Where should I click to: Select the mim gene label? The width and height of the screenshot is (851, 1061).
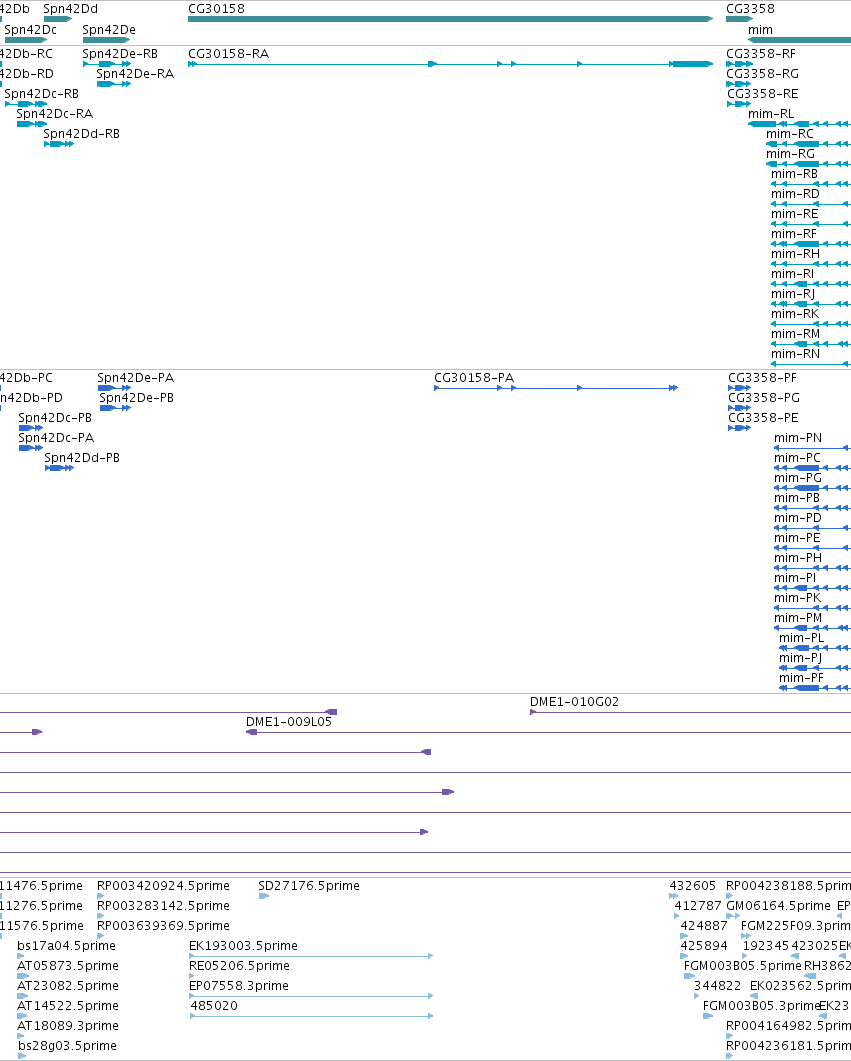pos(760,30)
